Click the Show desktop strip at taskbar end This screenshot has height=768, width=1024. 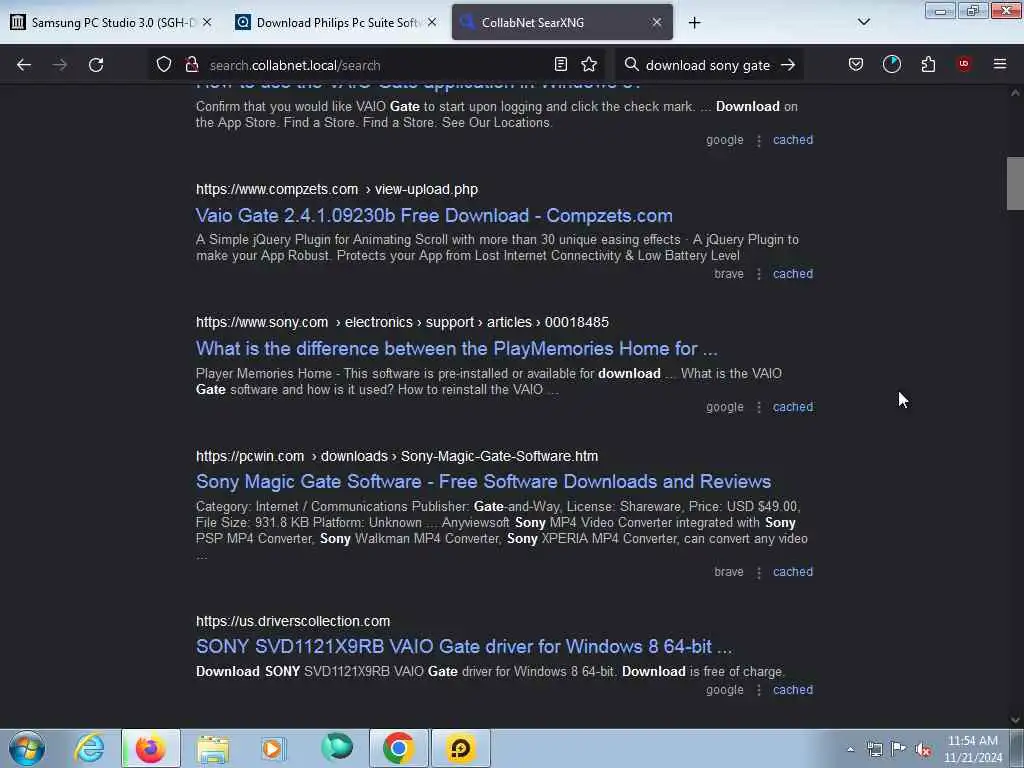(1017, 748)
